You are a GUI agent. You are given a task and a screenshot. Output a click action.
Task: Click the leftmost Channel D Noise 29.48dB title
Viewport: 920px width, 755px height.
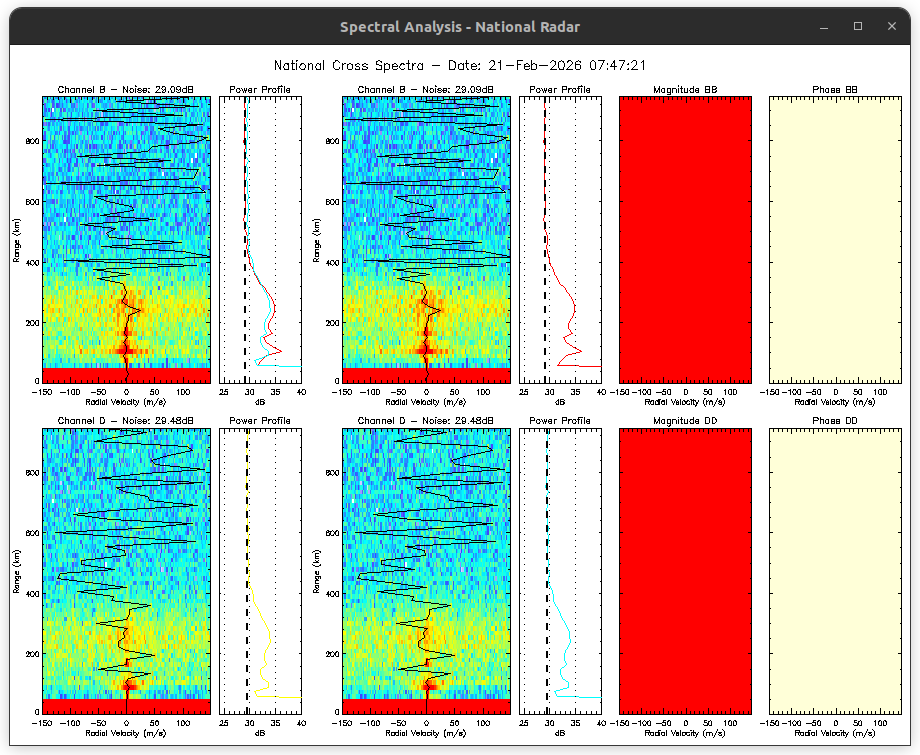(126, 421)
